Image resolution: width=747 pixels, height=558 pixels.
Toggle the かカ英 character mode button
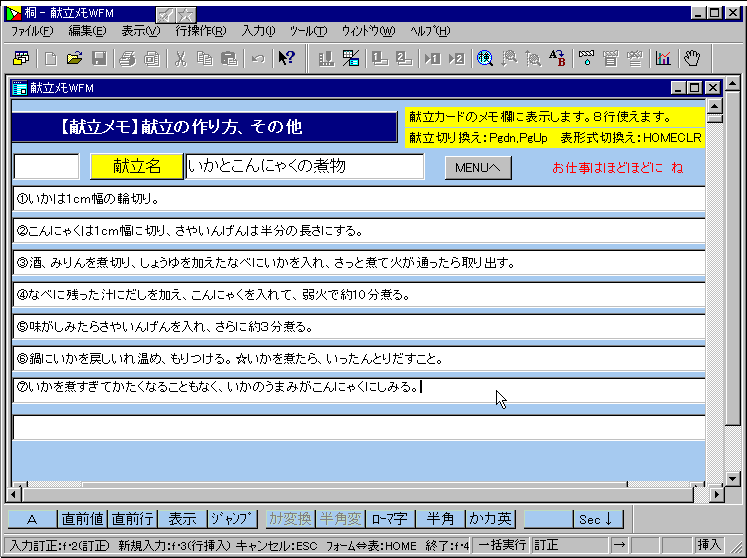pyautogui.click(x=490, y=519)
